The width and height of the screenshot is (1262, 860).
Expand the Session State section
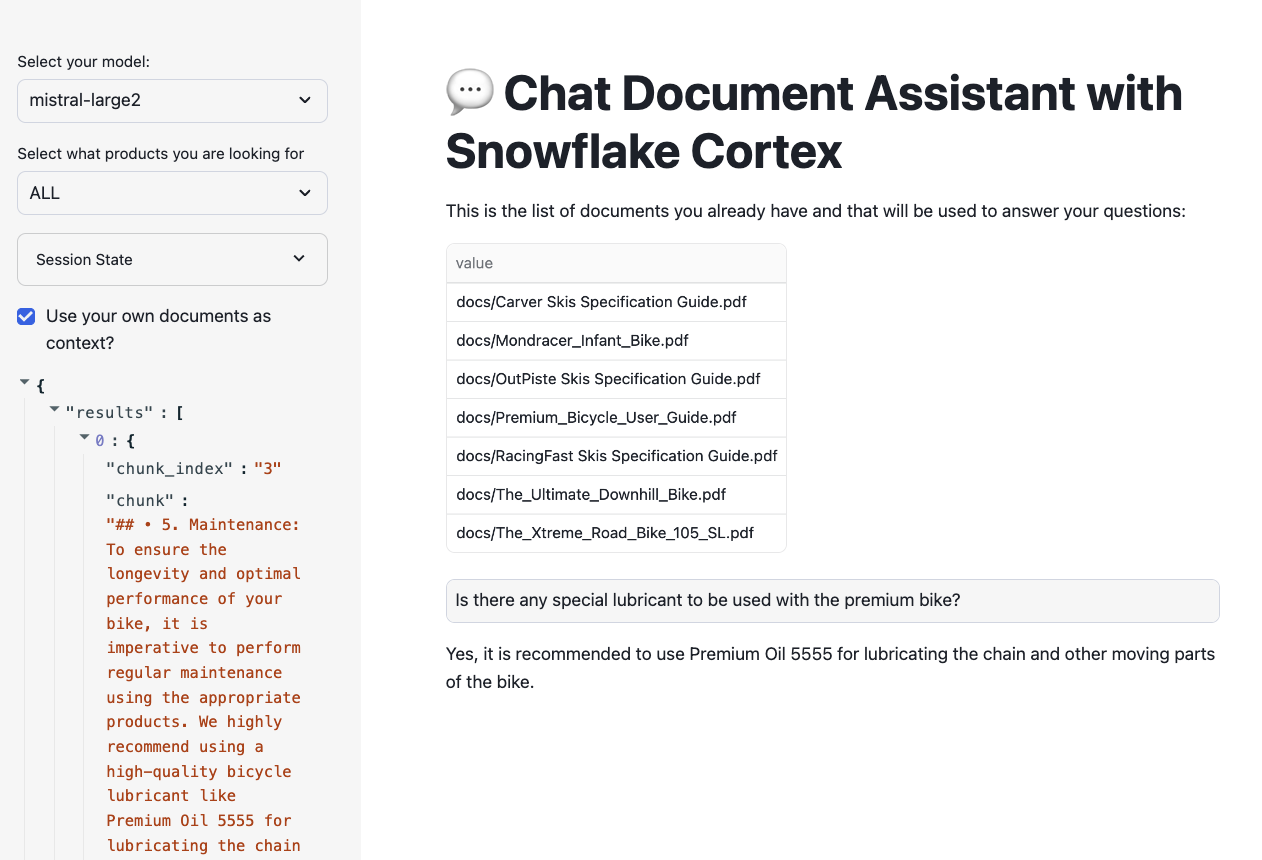click(172, 259)
